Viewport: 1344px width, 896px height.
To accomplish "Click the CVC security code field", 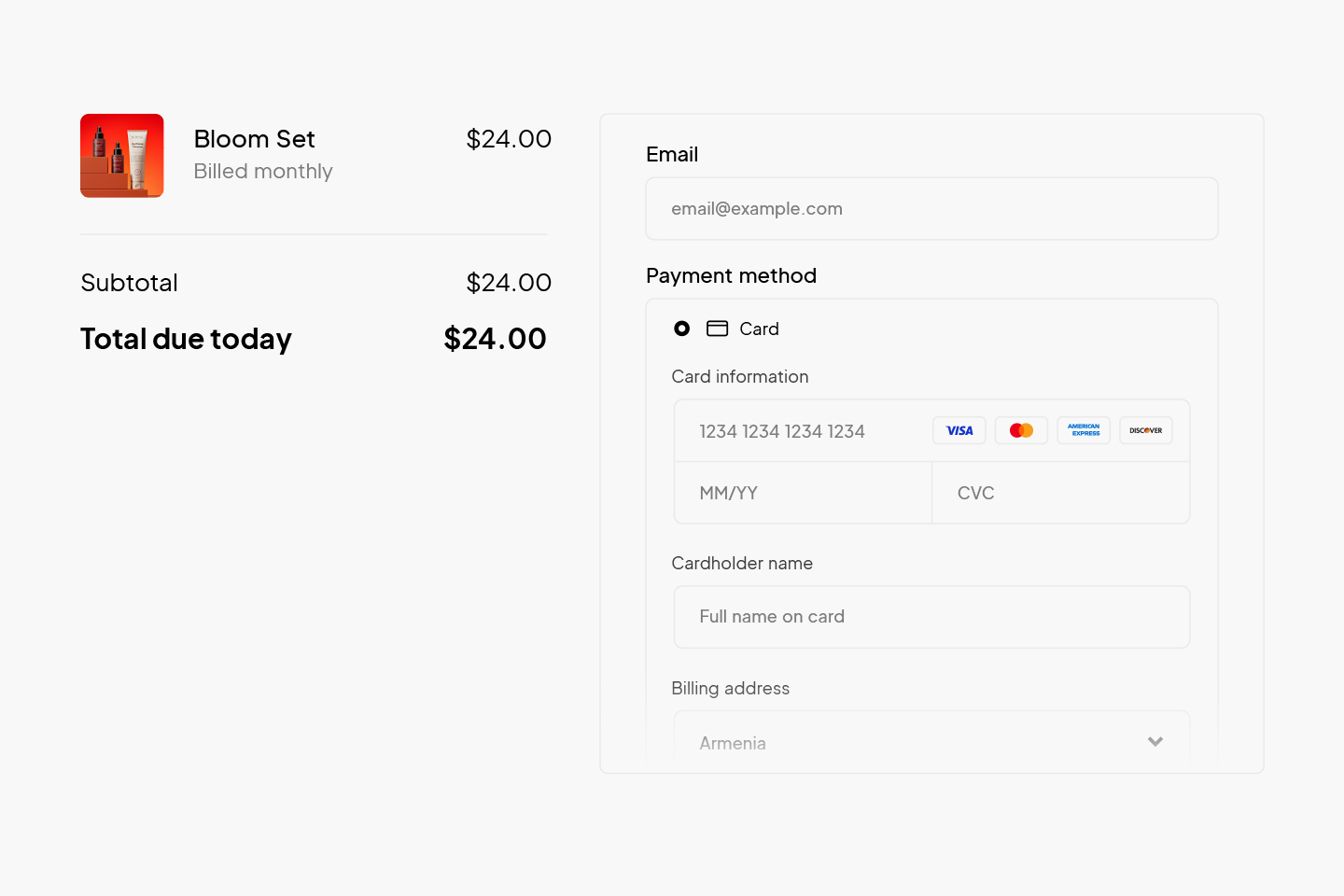I will point(1060,493).
